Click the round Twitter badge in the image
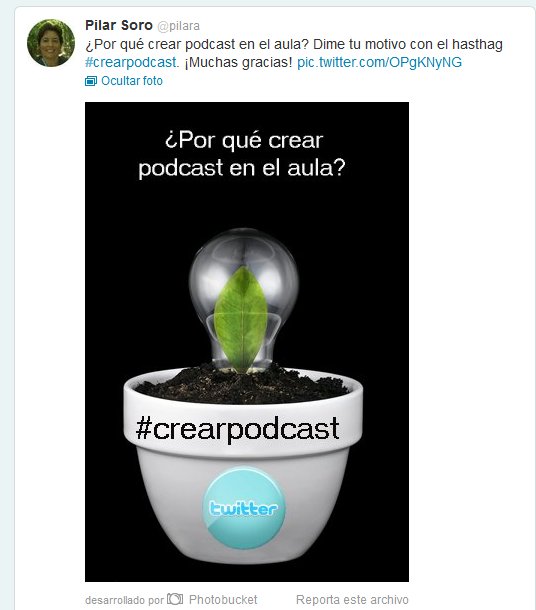Image resolution: width=536 pixels, height=610 pixels. pyautogui.click(x=244, y=508)
